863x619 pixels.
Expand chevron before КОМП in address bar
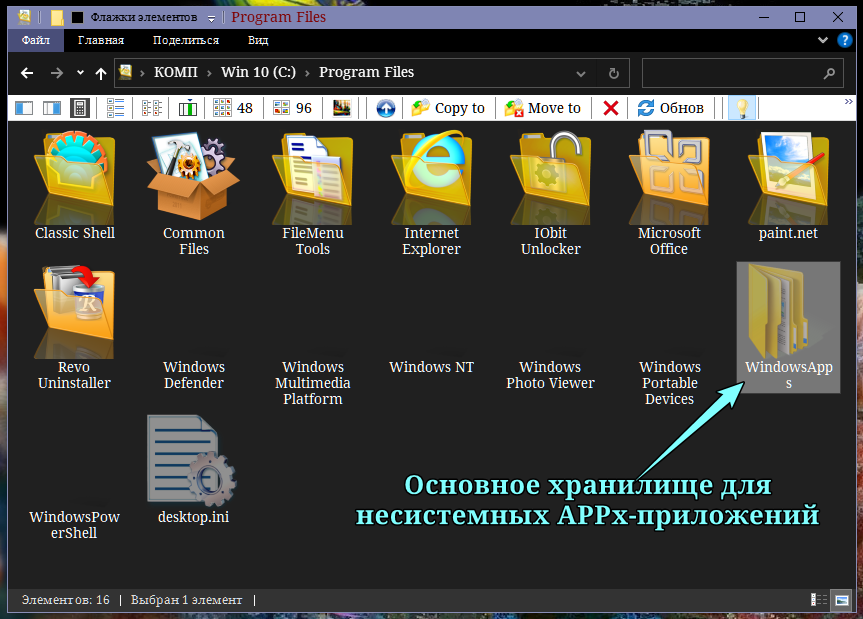142,73
